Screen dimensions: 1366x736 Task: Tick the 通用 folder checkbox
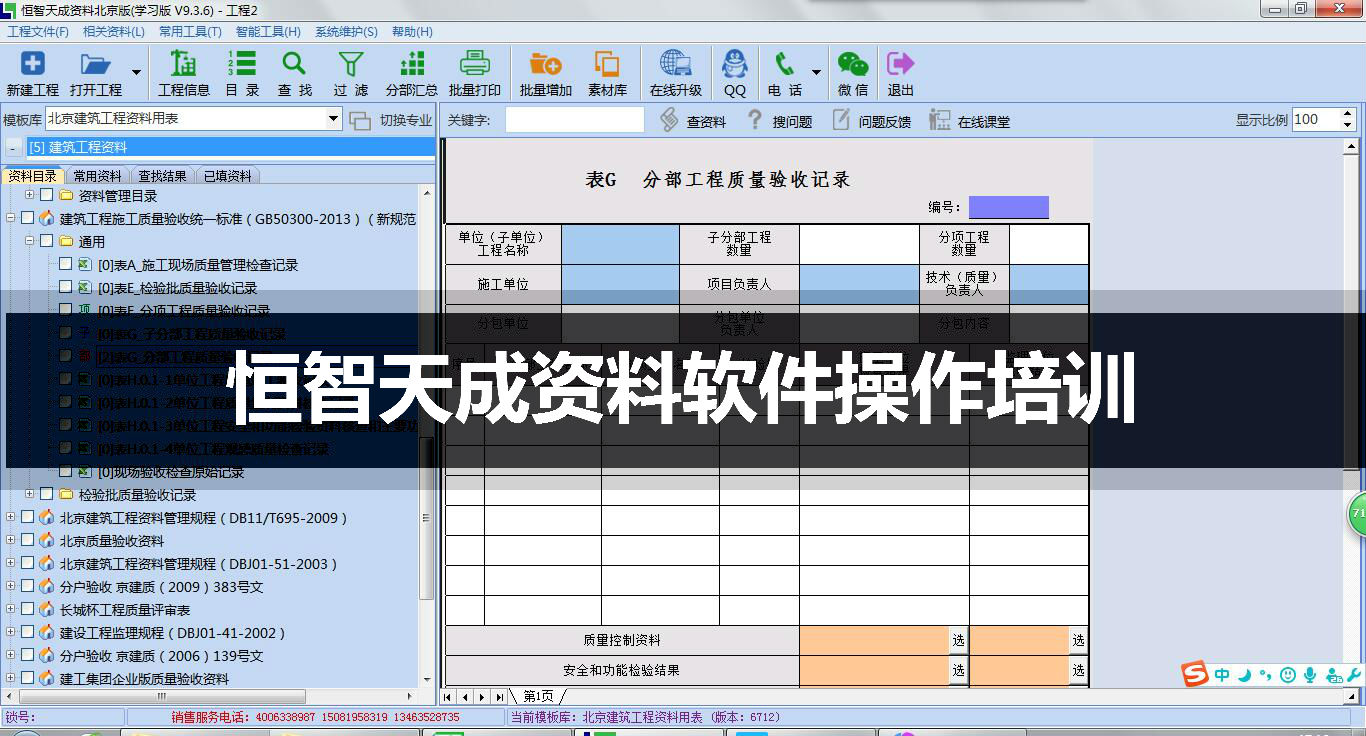pos(46,241)
